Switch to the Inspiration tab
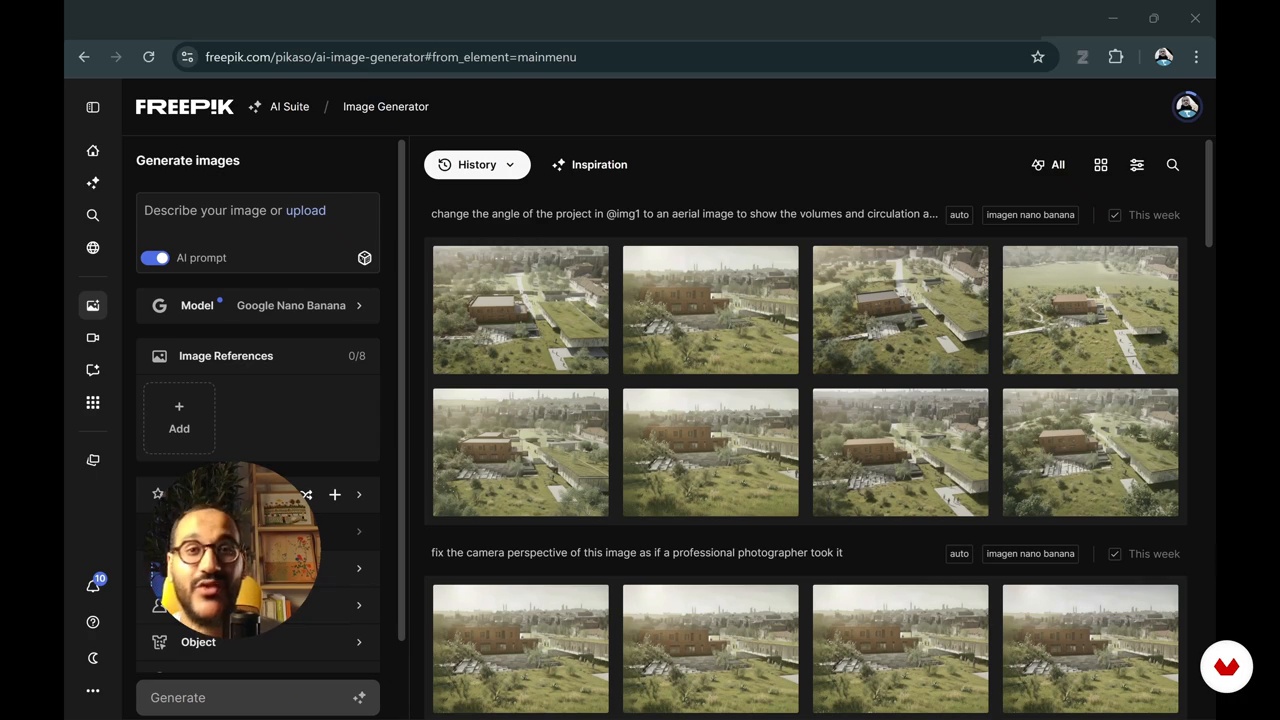This screenshot has width=1280, height=720. tap(589, 165)
